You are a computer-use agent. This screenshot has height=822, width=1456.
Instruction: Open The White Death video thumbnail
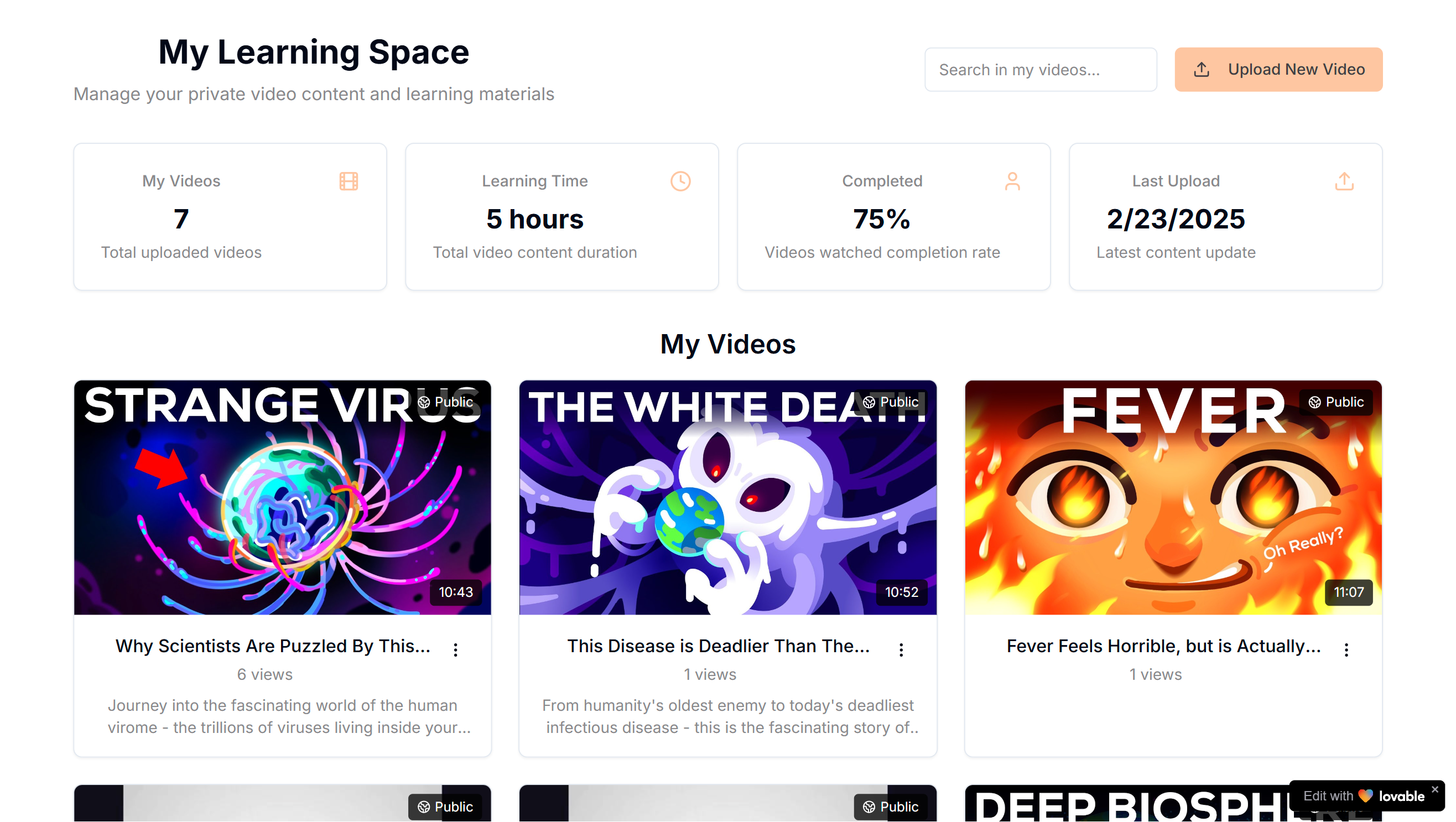(728, 497)
